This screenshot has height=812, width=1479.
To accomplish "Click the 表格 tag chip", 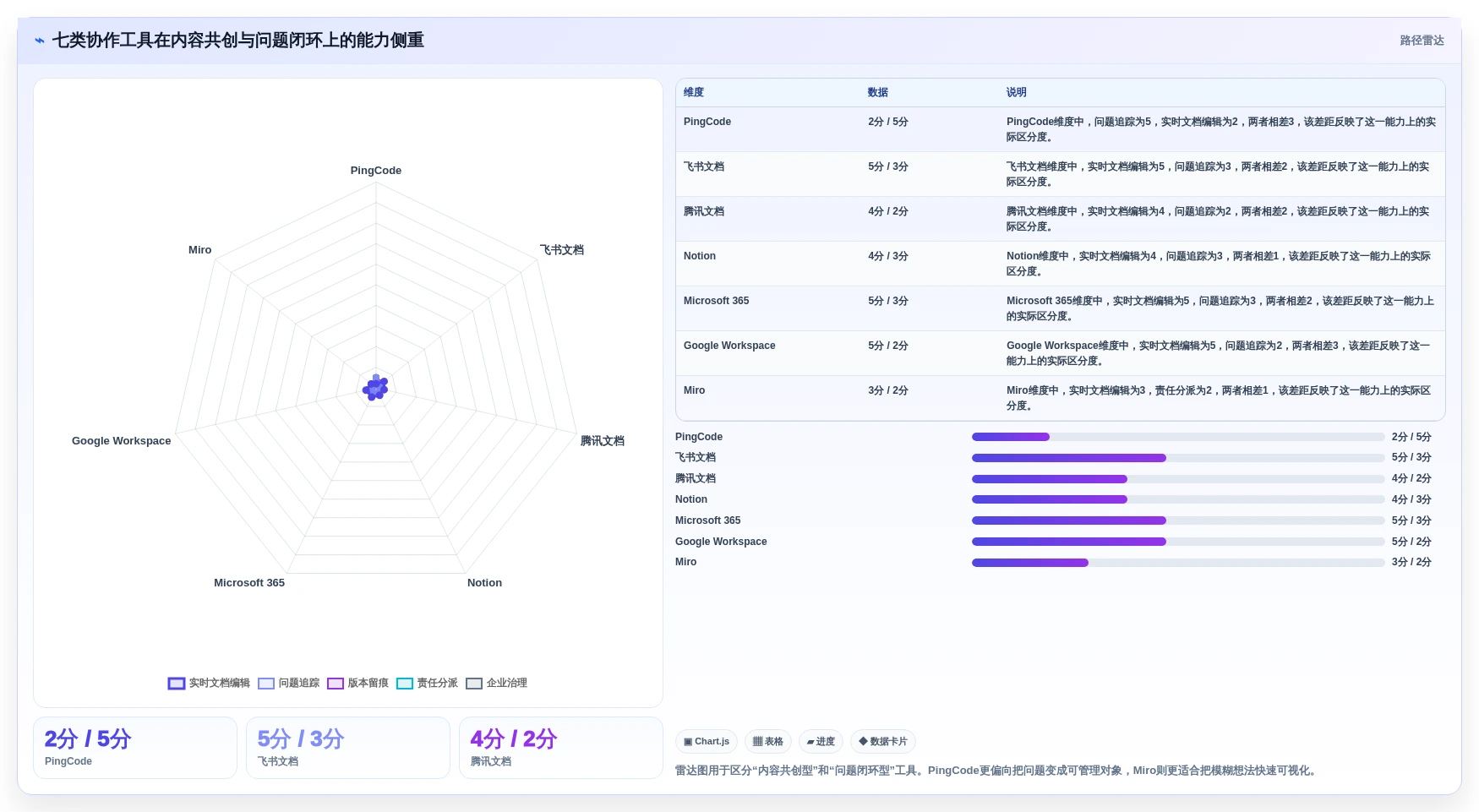I will point(768,742).
